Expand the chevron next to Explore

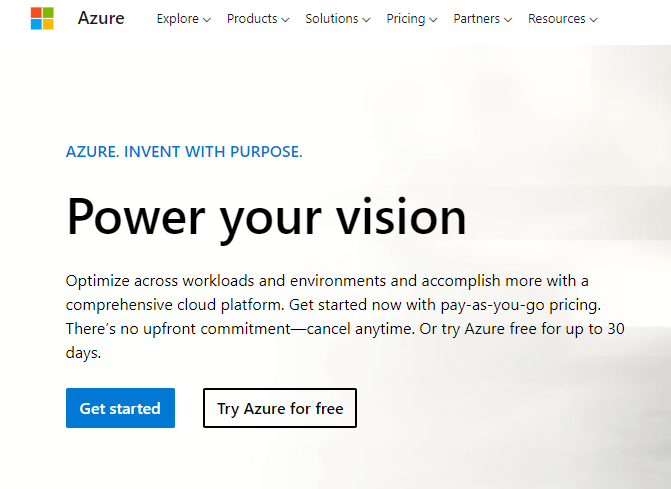207,20
